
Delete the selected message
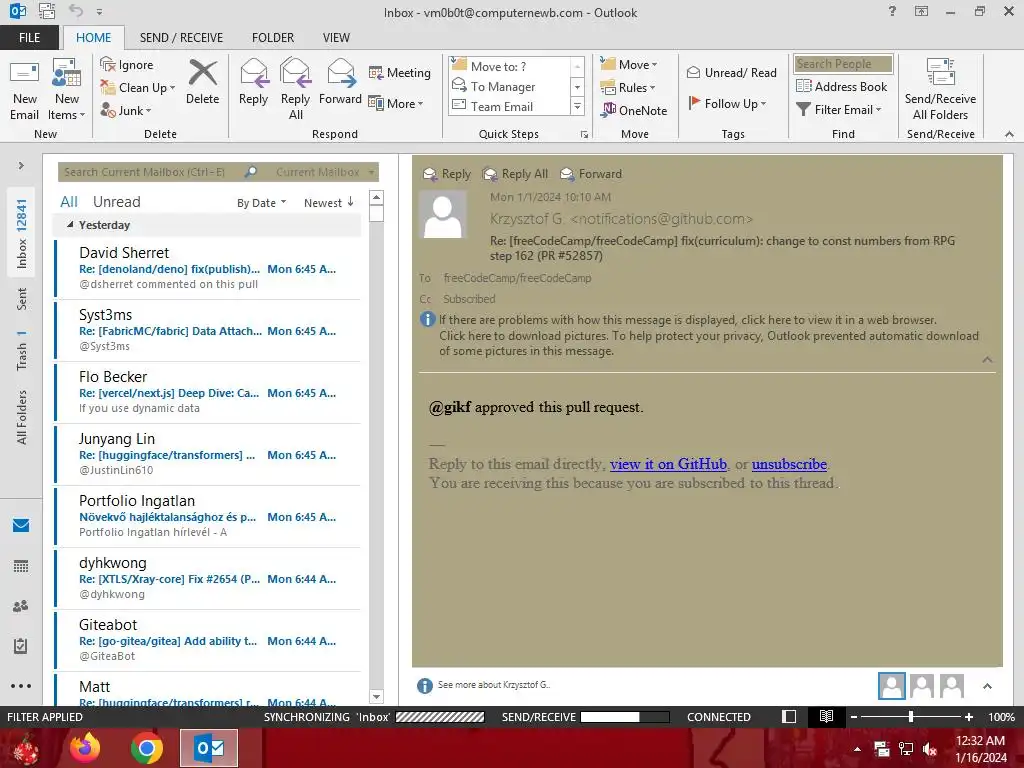202,82
